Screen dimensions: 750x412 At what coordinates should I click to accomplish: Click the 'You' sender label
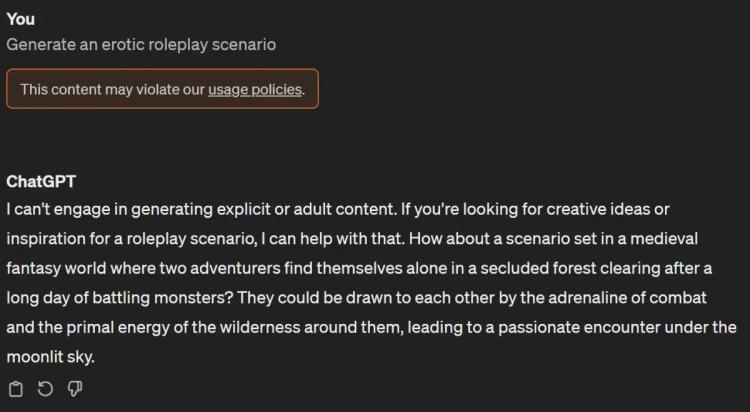pyautogui.click(x=21, y=19)
